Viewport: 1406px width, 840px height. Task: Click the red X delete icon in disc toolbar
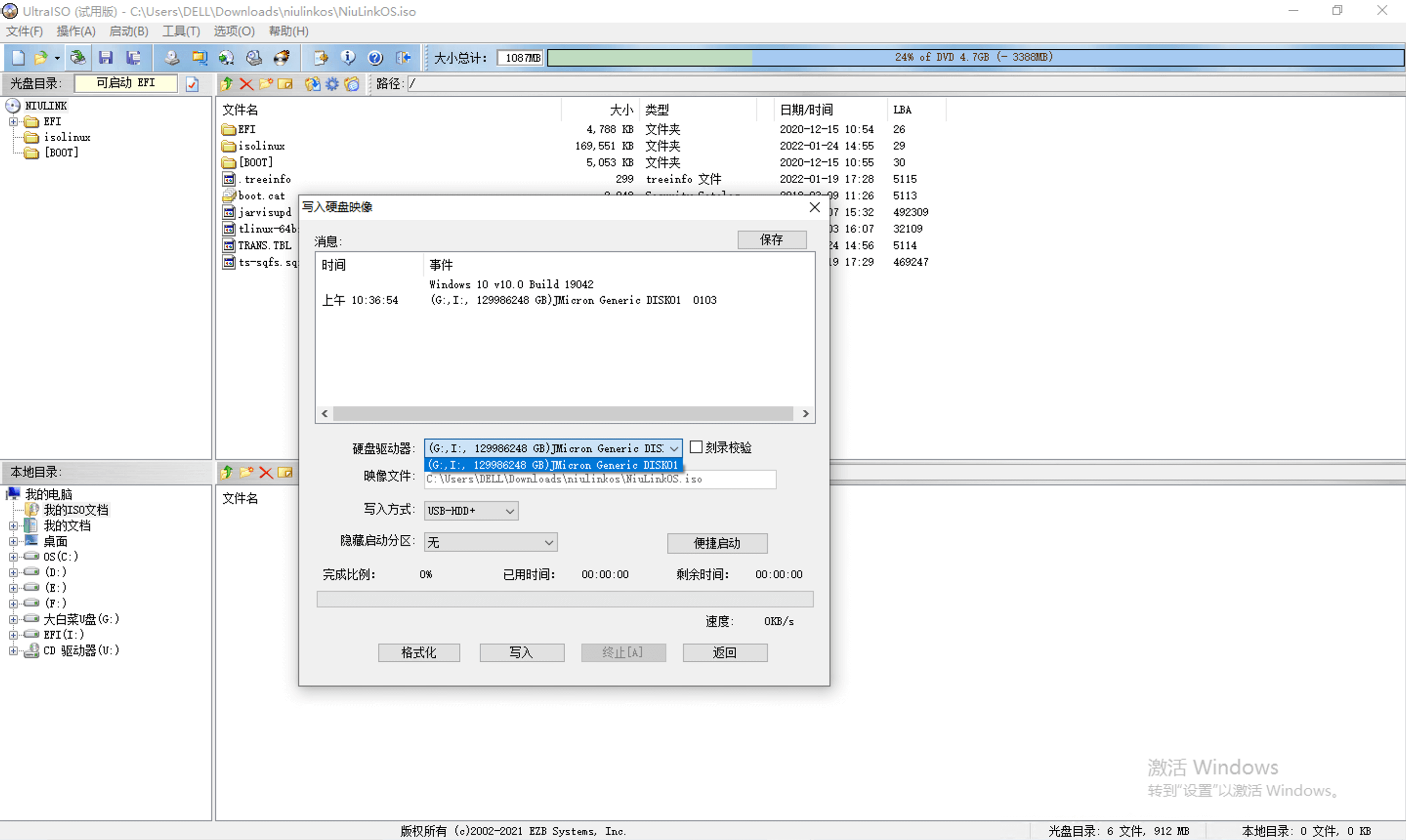[x=246, y=84]
